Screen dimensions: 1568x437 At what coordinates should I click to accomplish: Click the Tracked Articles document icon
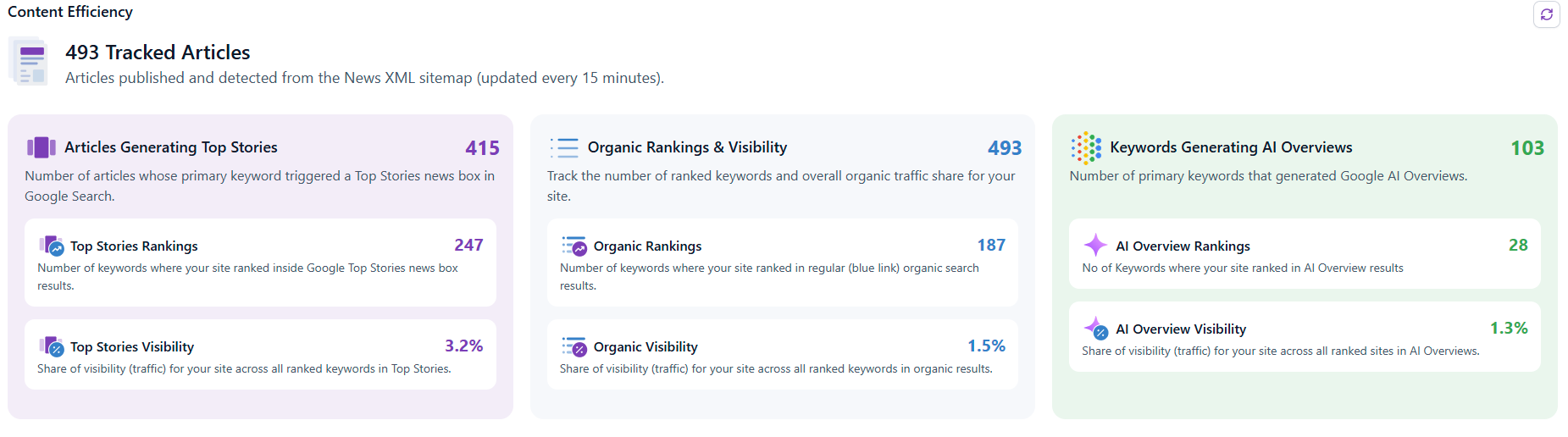coord(29,62)
